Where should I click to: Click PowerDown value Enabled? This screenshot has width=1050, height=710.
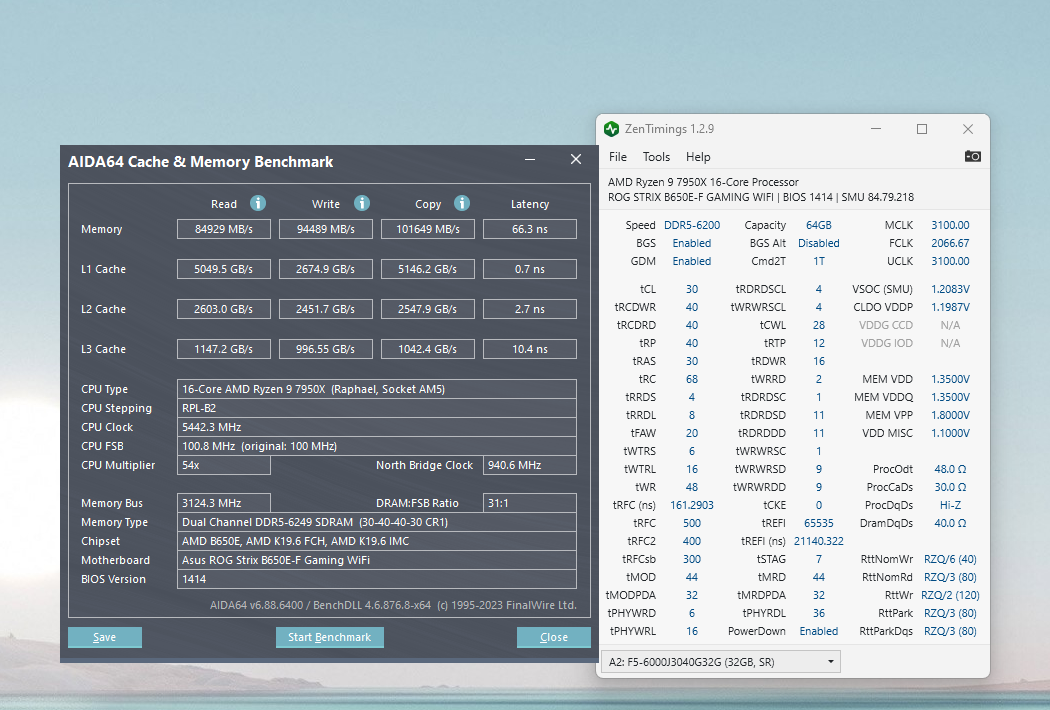818,631
